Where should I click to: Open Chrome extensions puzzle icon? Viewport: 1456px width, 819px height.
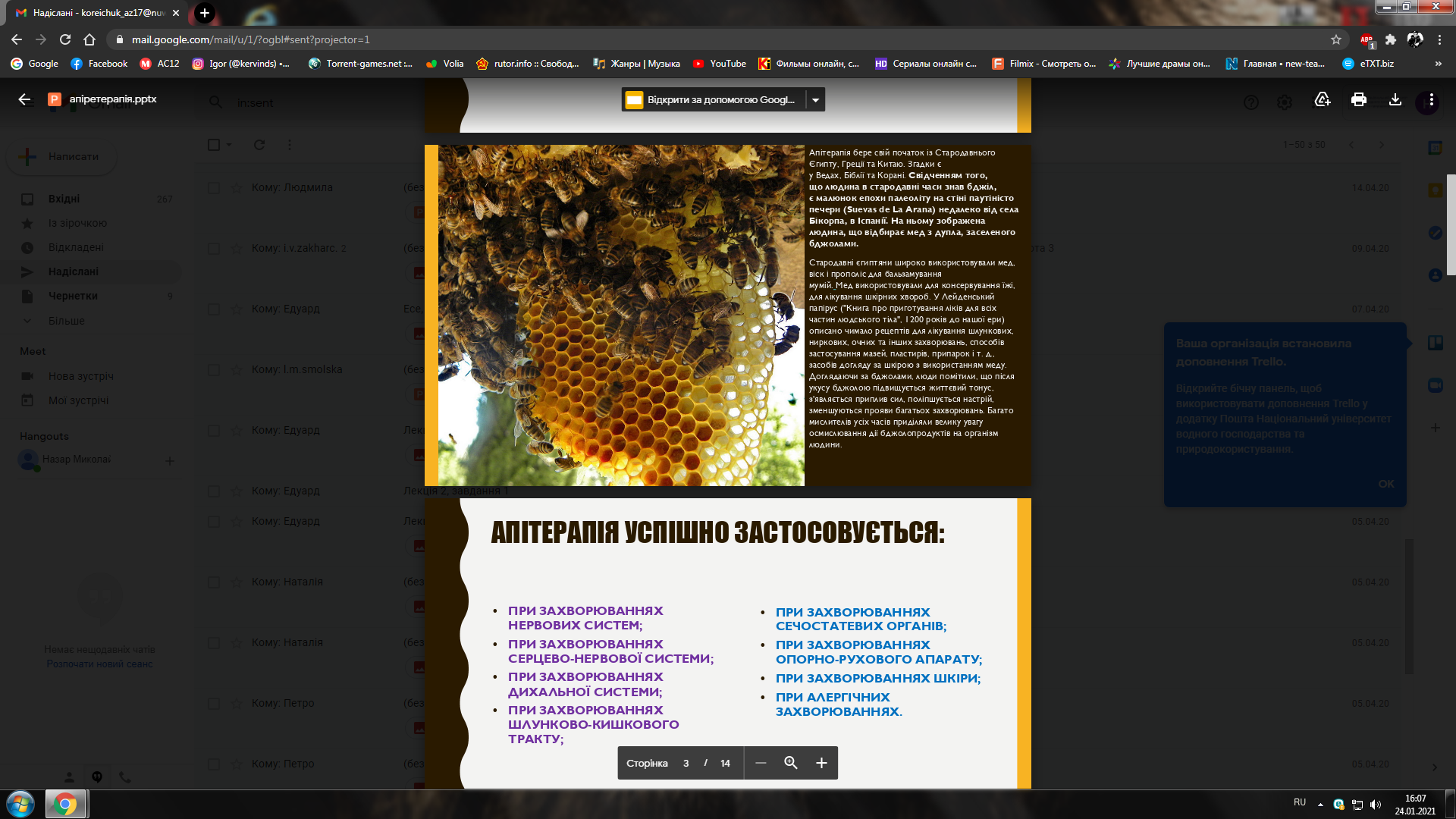tap(1391, 39)
